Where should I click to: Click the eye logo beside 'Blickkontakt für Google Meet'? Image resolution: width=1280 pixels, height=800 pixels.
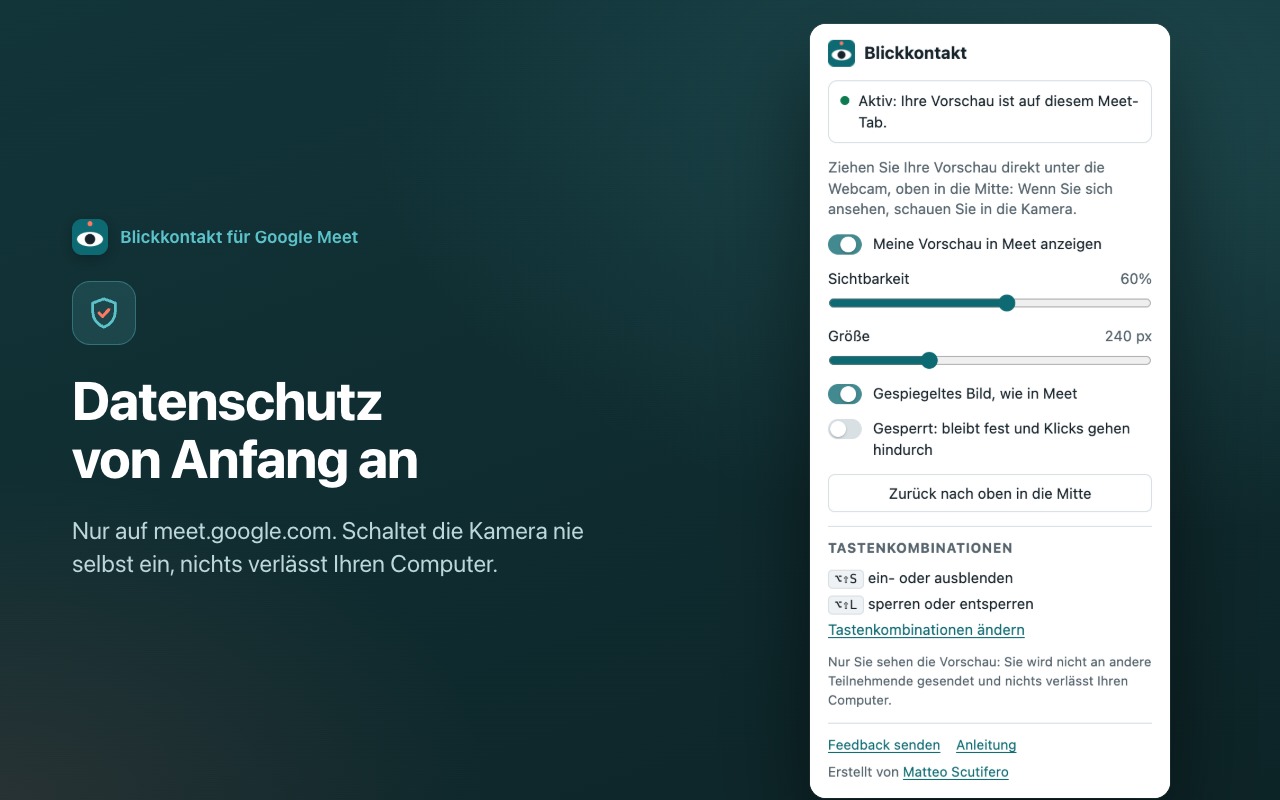tap(90, 237)
